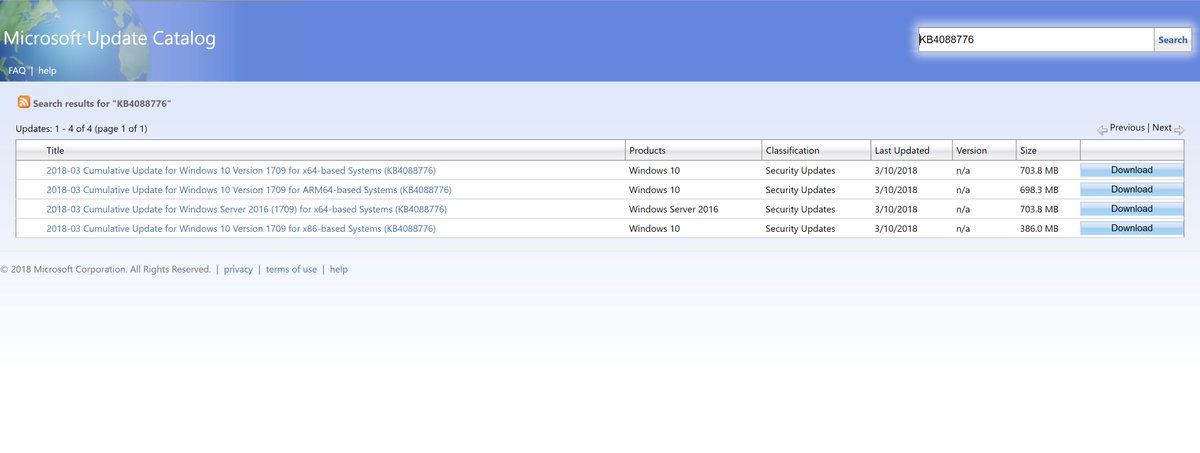This screenshot has height=453, width=1200.
Task: Open x64-based Windows 10 1709 update link
Action: (x=241, y=170)
